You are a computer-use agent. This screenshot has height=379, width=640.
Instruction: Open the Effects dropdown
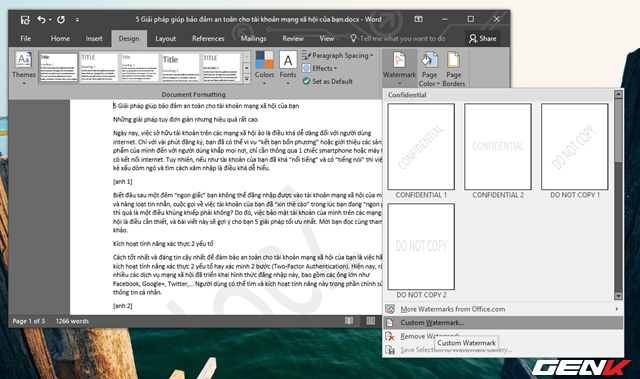point(320,69)
